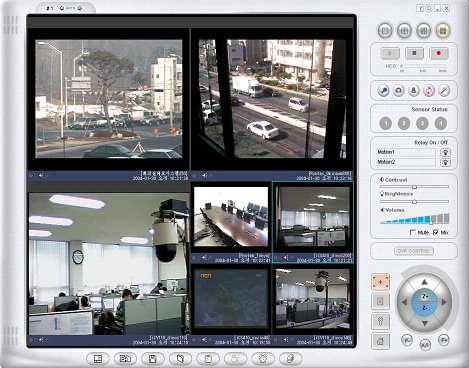
Task: Tilt camera down with PTZ down arrow
Action: (424, 323)
